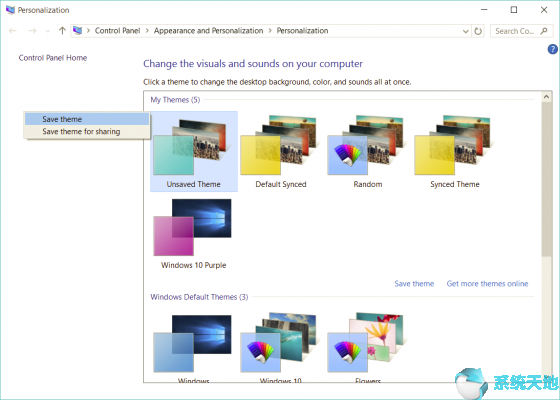560x400 pixels.
Task: Click the Save theme link
Action: click(414, 284)
